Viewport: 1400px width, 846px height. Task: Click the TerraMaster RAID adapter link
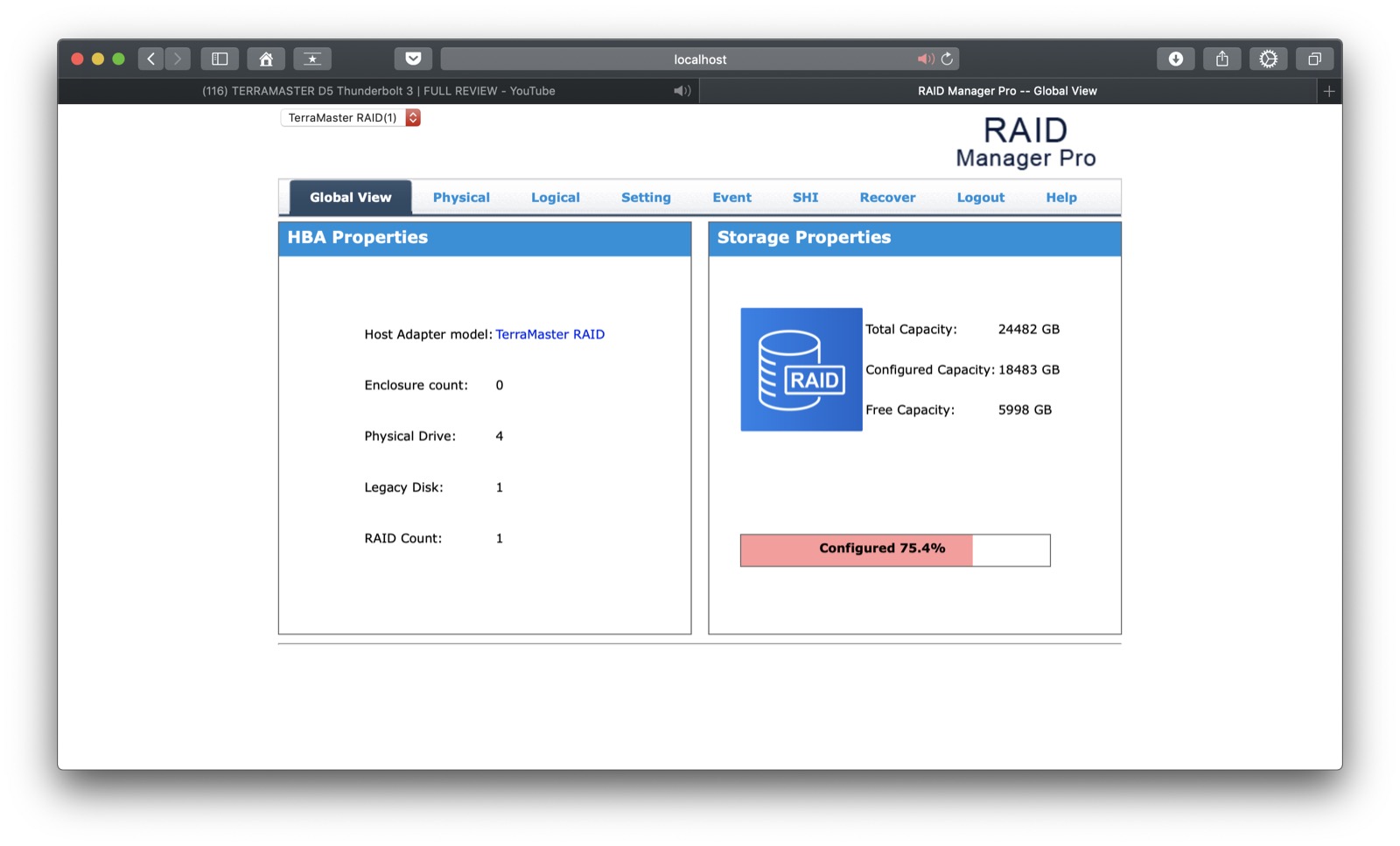(x=550, y=334)
